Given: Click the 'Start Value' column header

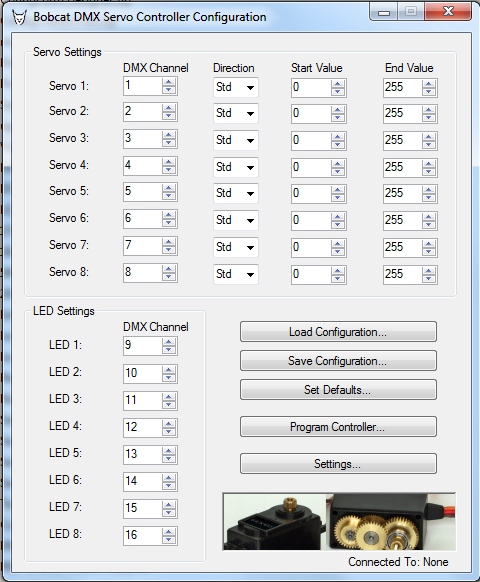Looking at the screenshot, I should (x=317, y=68).
